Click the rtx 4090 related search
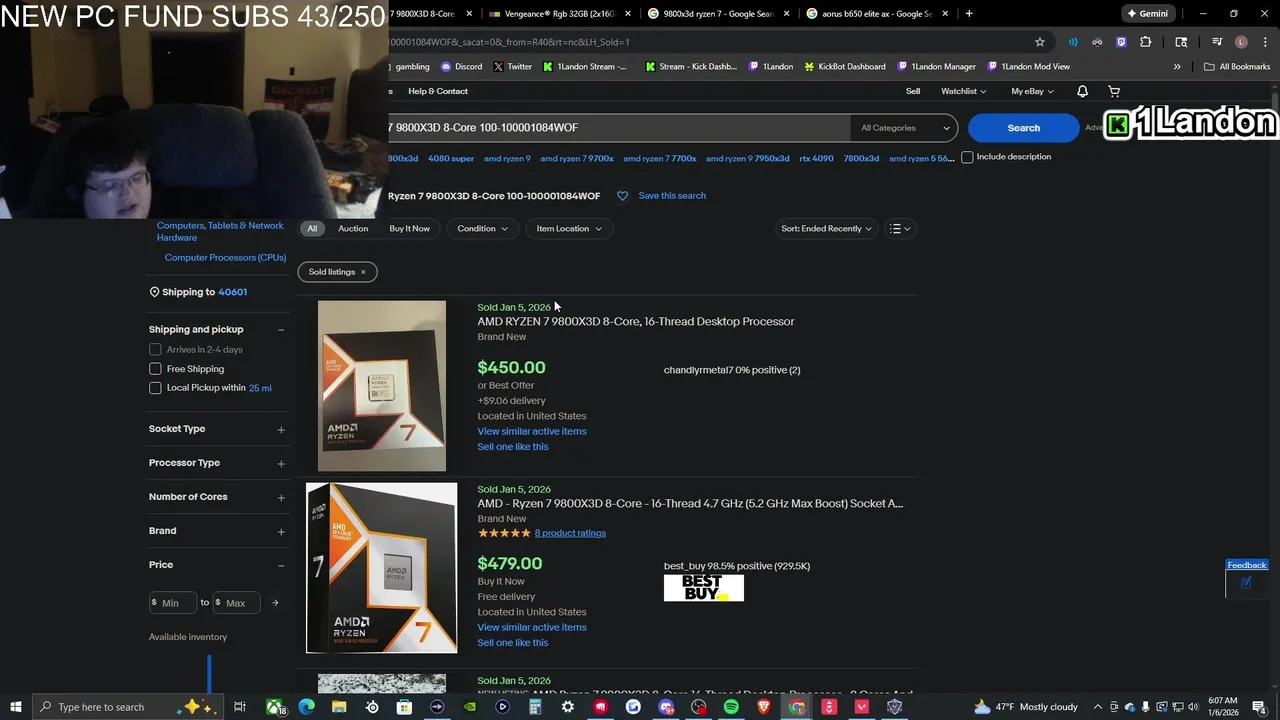 816,158
